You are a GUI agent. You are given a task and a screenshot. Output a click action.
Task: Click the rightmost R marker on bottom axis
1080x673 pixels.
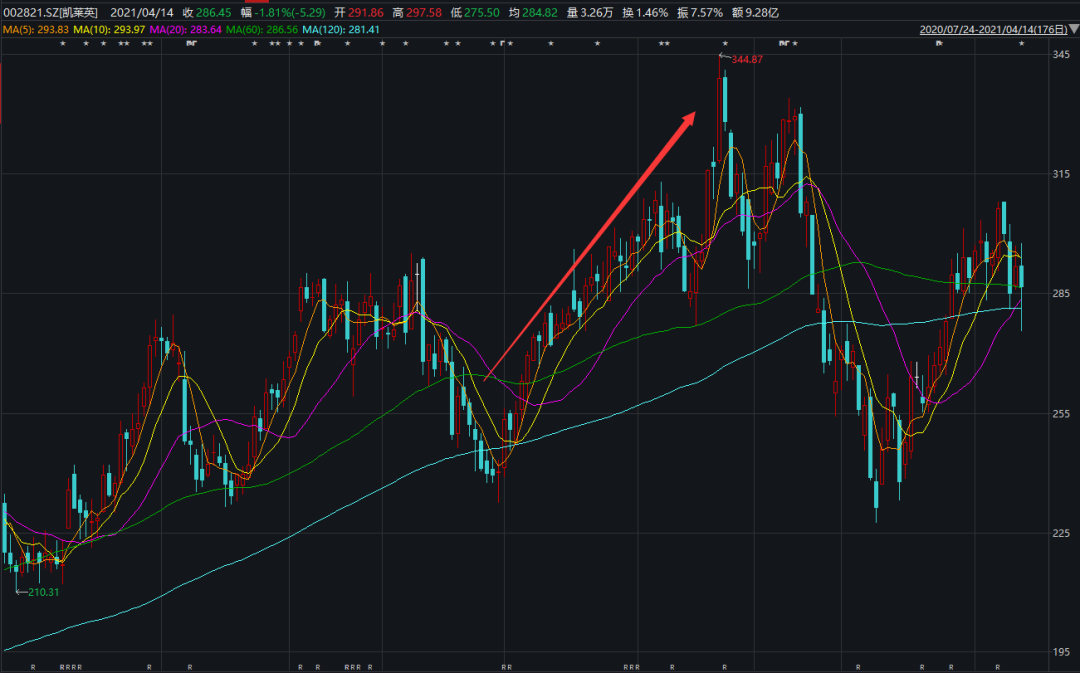pyautogui.click(x=997, y=666)
